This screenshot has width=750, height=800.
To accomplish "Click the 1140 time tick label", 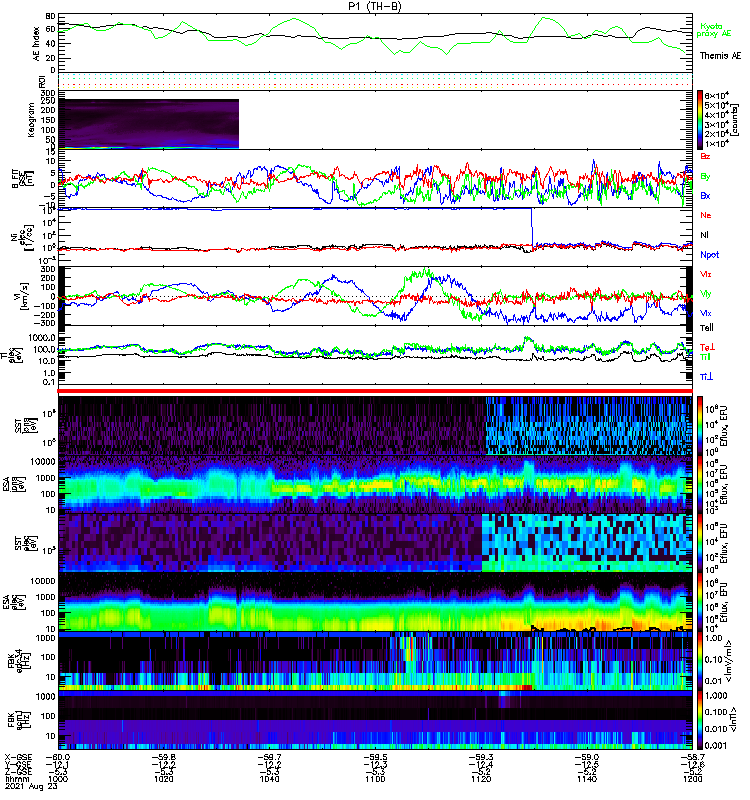I will pyautogui.click(x=587, y=779).
